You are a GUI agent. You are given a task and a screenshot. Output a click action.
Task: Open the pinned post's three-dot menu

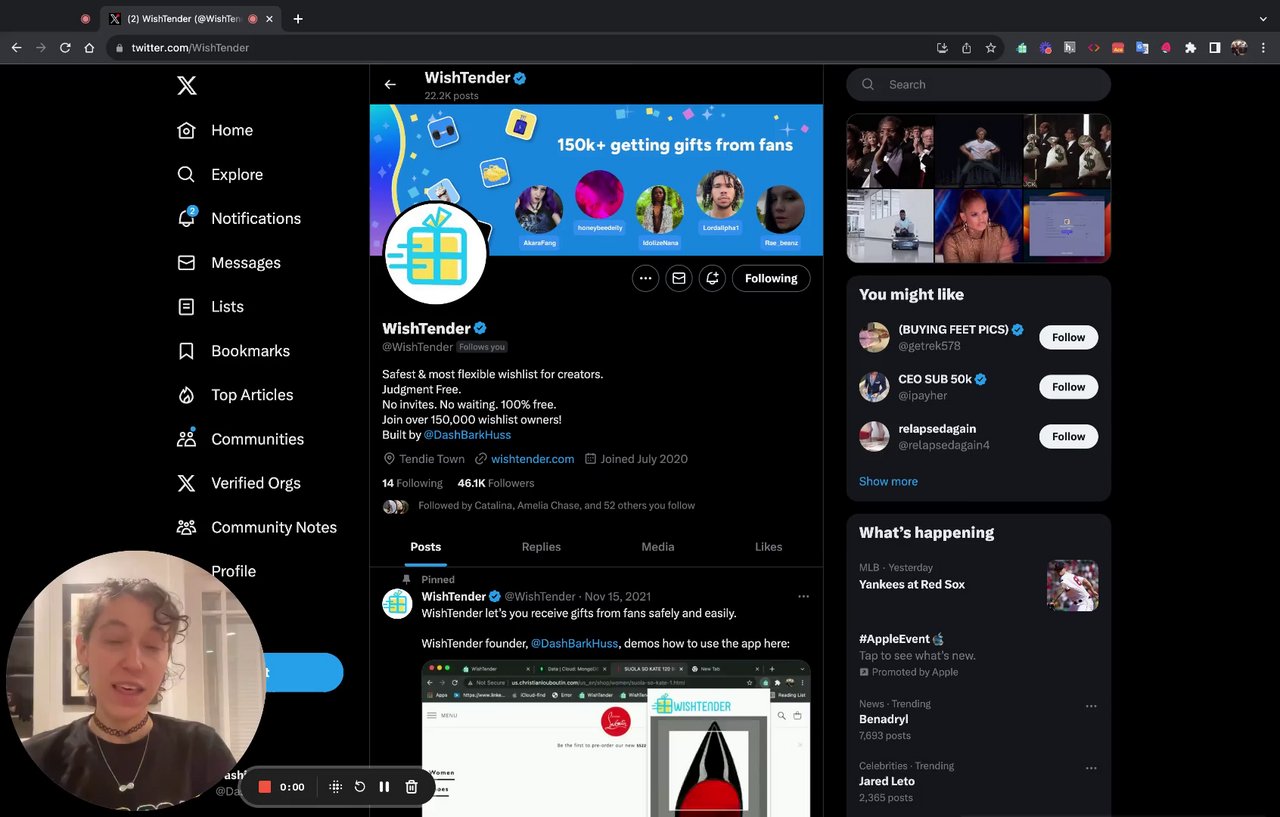tap(803, 596)
